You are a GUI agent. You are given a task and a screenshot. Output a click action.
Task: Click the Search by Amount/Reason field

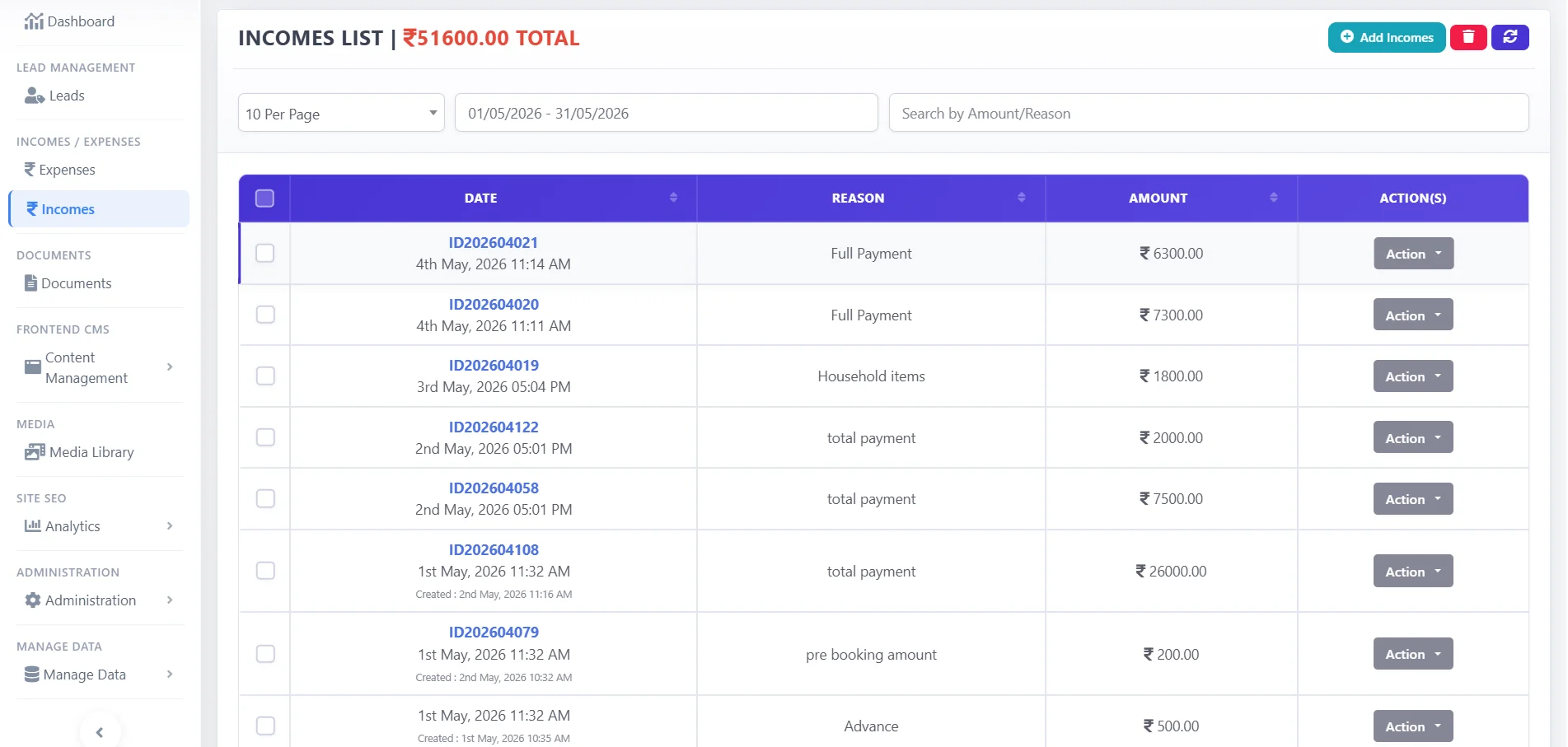point(1209,113)
